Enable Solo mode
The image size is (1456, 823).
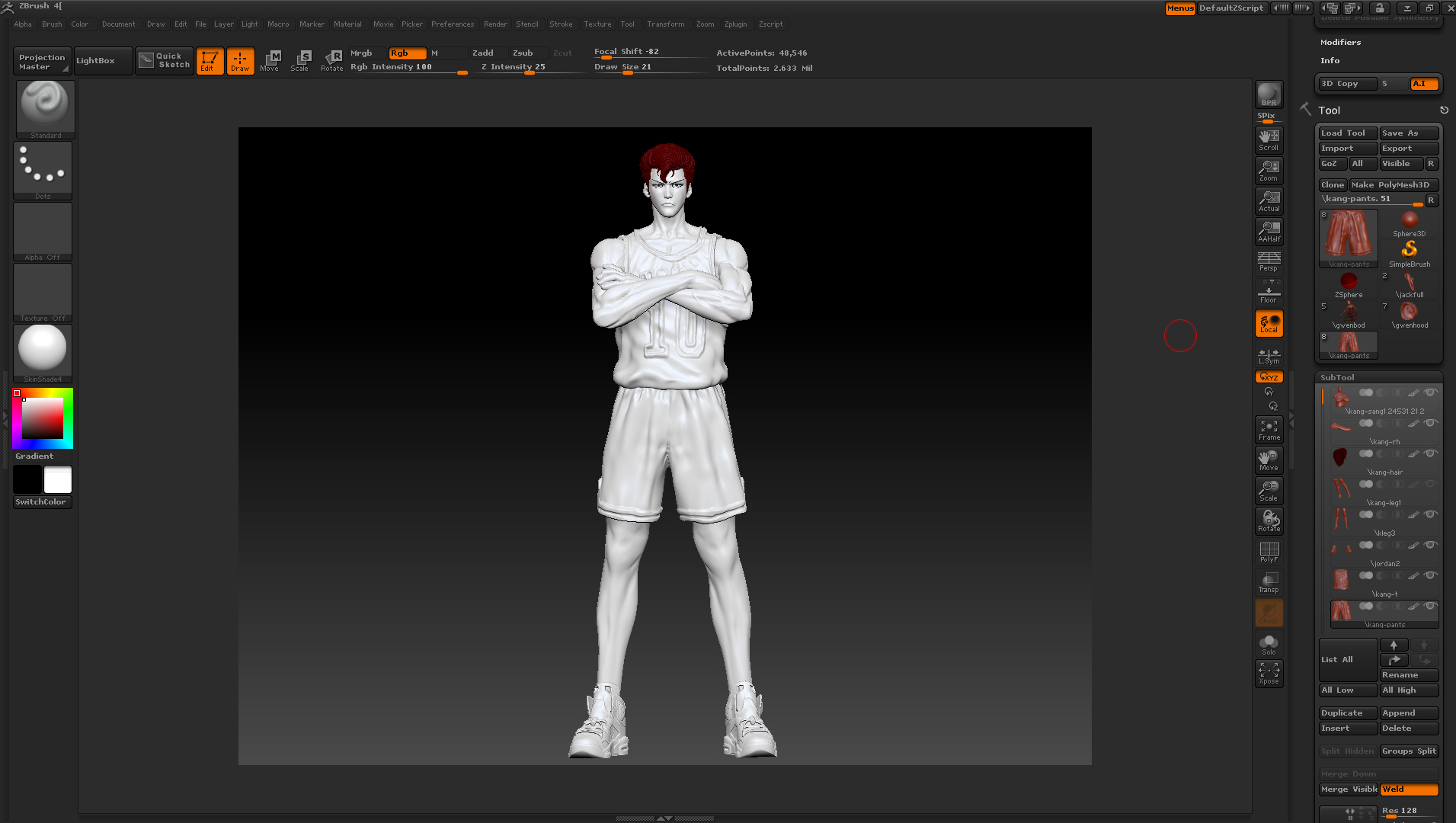click(1268, 642)
